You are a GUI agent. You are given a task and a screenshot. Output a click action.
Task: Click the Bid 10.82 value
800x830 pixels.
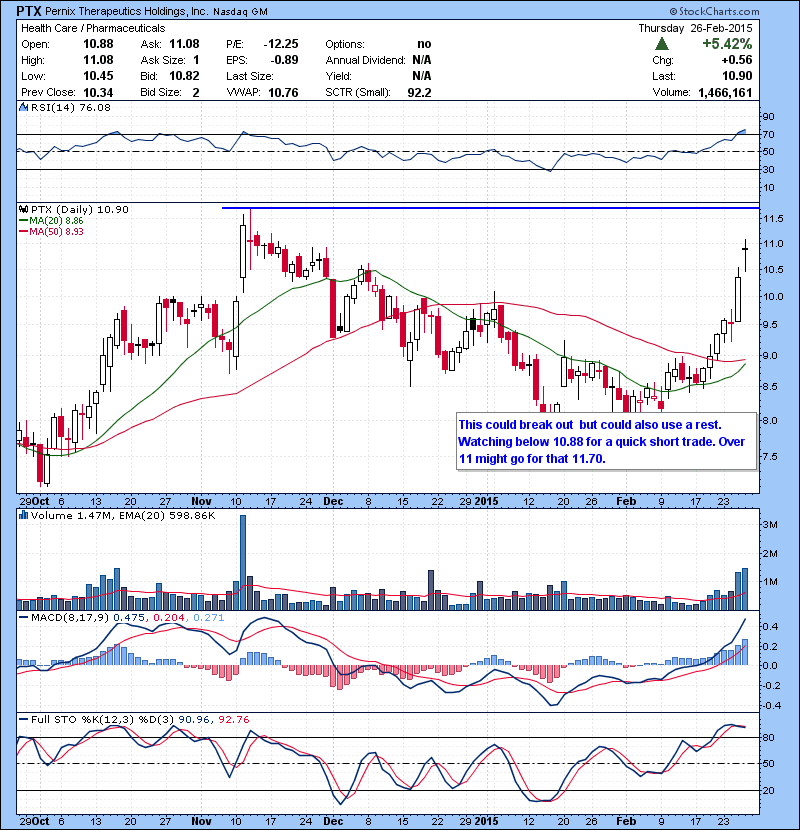[x=184, y=76]
